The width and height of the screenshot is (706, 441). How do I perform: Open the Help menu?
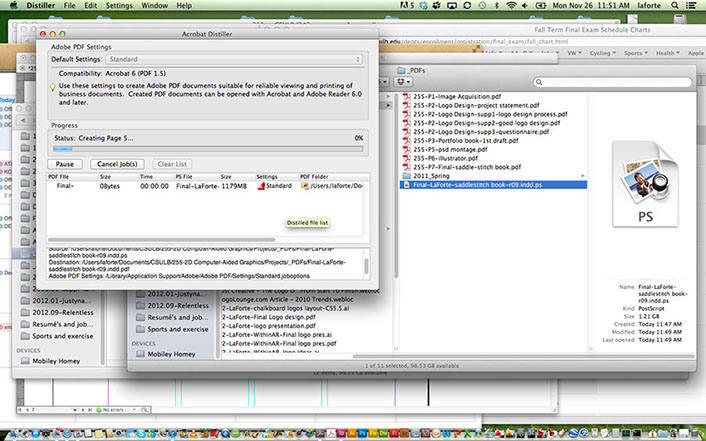pos(184,5)
